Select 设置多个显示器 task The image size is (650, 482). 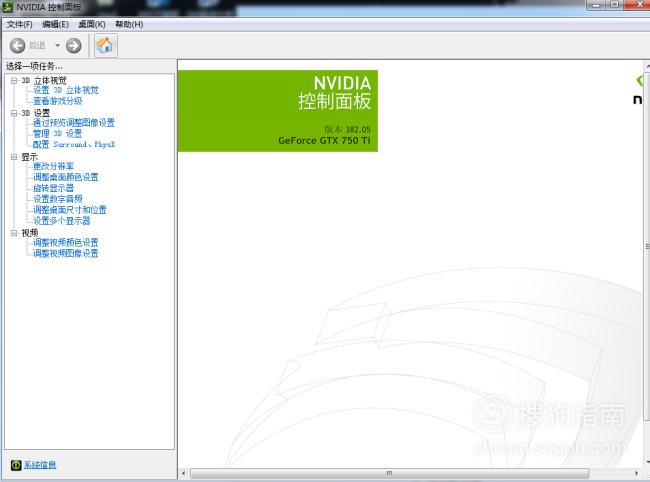click(x=61, y=220)
